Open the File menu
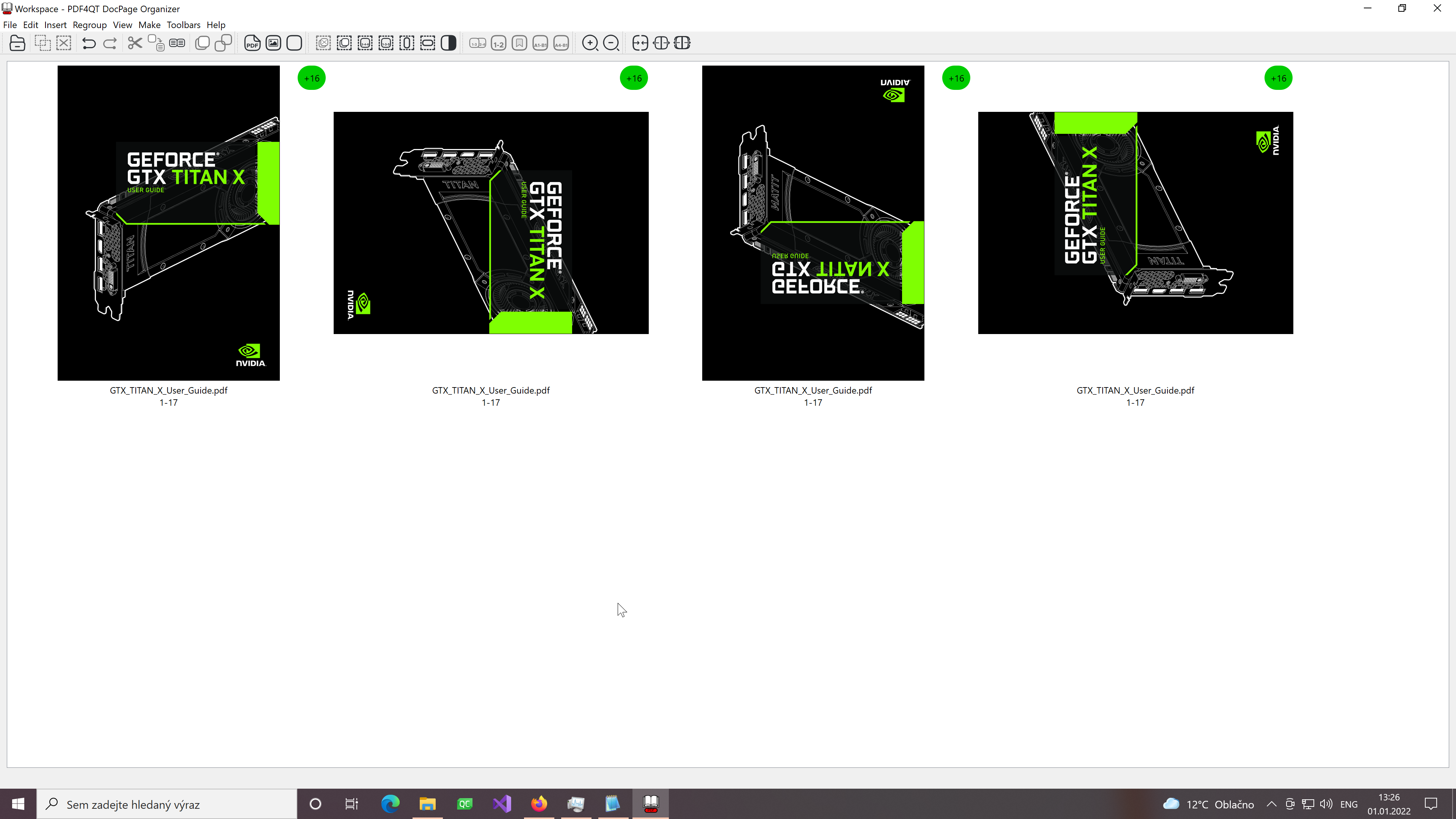This screenshot has width=1456, height=819. [10, 25]
